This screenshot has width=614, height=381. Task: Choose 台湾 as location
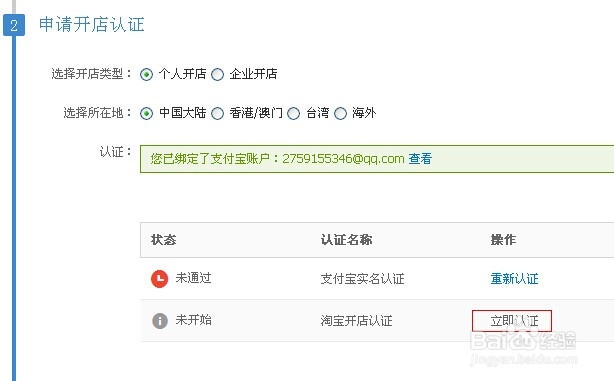[x=293, y=114]
